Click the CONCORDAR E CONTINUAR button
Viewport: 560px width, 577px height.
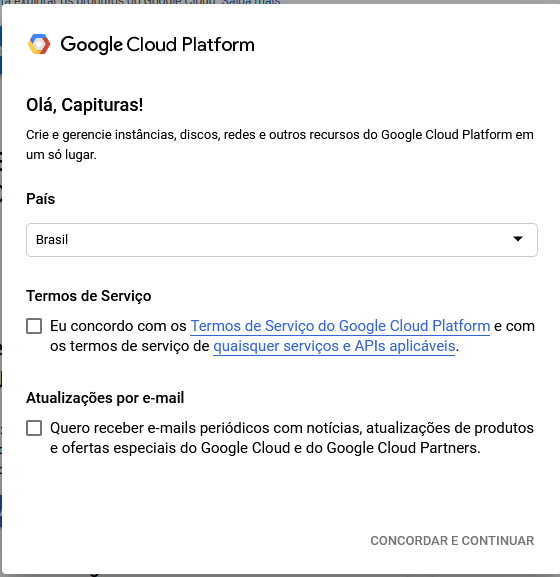point(452,541)
